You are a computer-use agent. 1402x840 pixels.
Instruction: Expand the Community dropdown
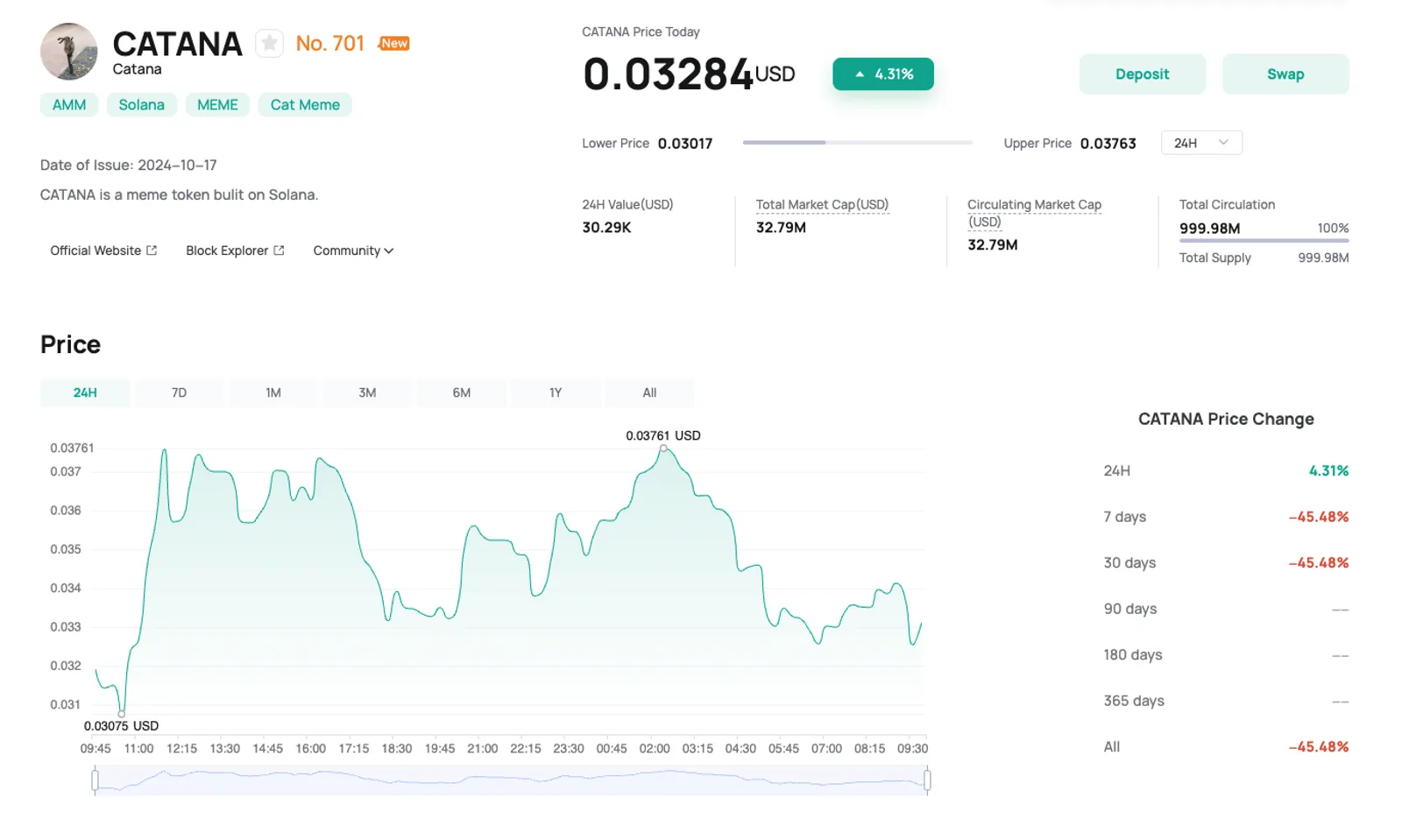pyautogui.click(x=353, y=251)
